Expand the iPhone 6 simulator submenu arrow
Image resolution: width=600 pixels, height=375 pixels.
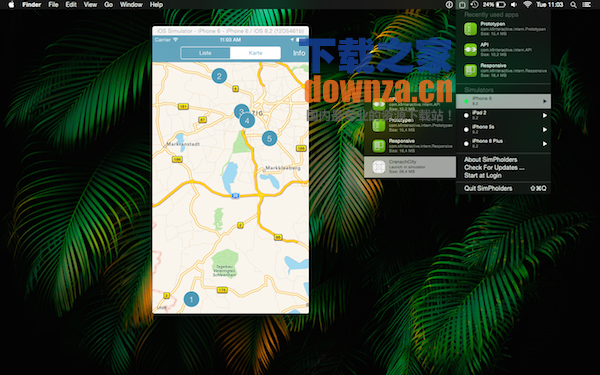point(545,101)
